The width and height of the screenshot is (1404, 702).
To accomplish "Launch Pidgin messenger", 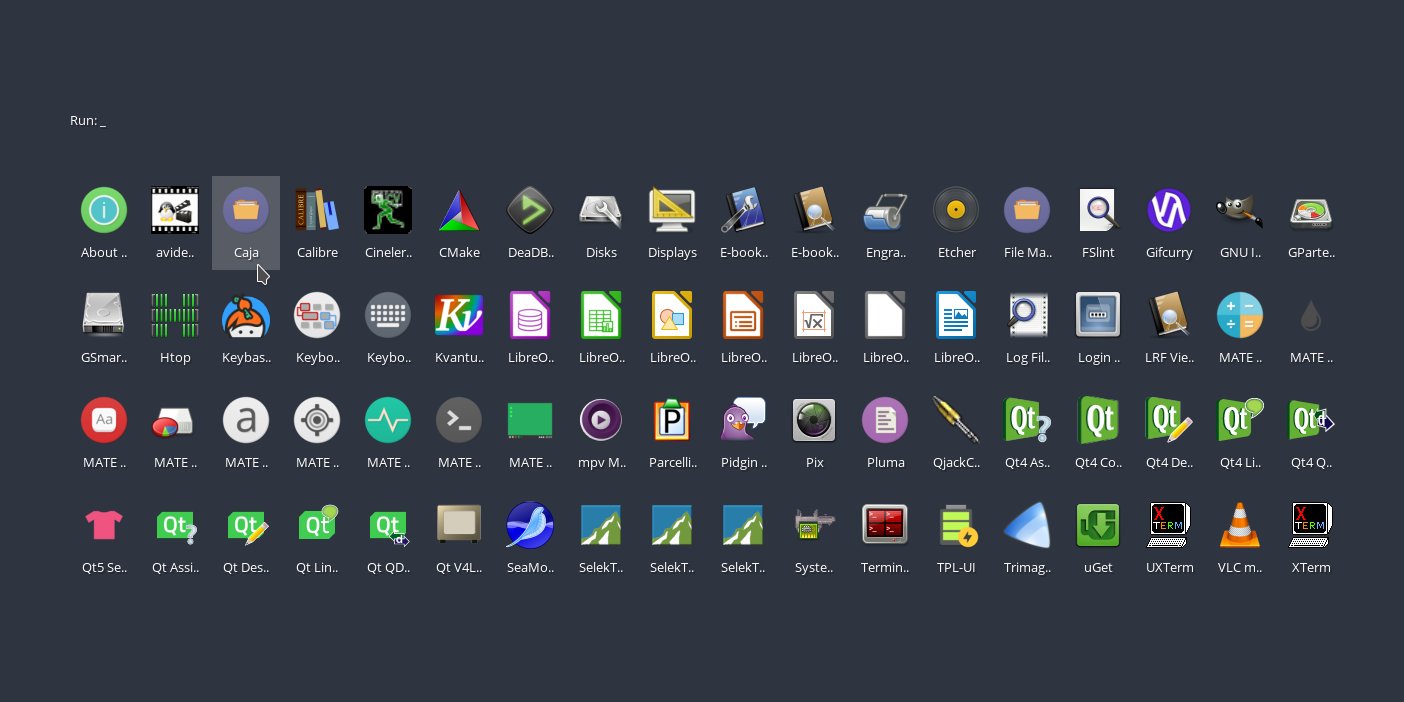I will pyautogui.click(x=743, y=433).
